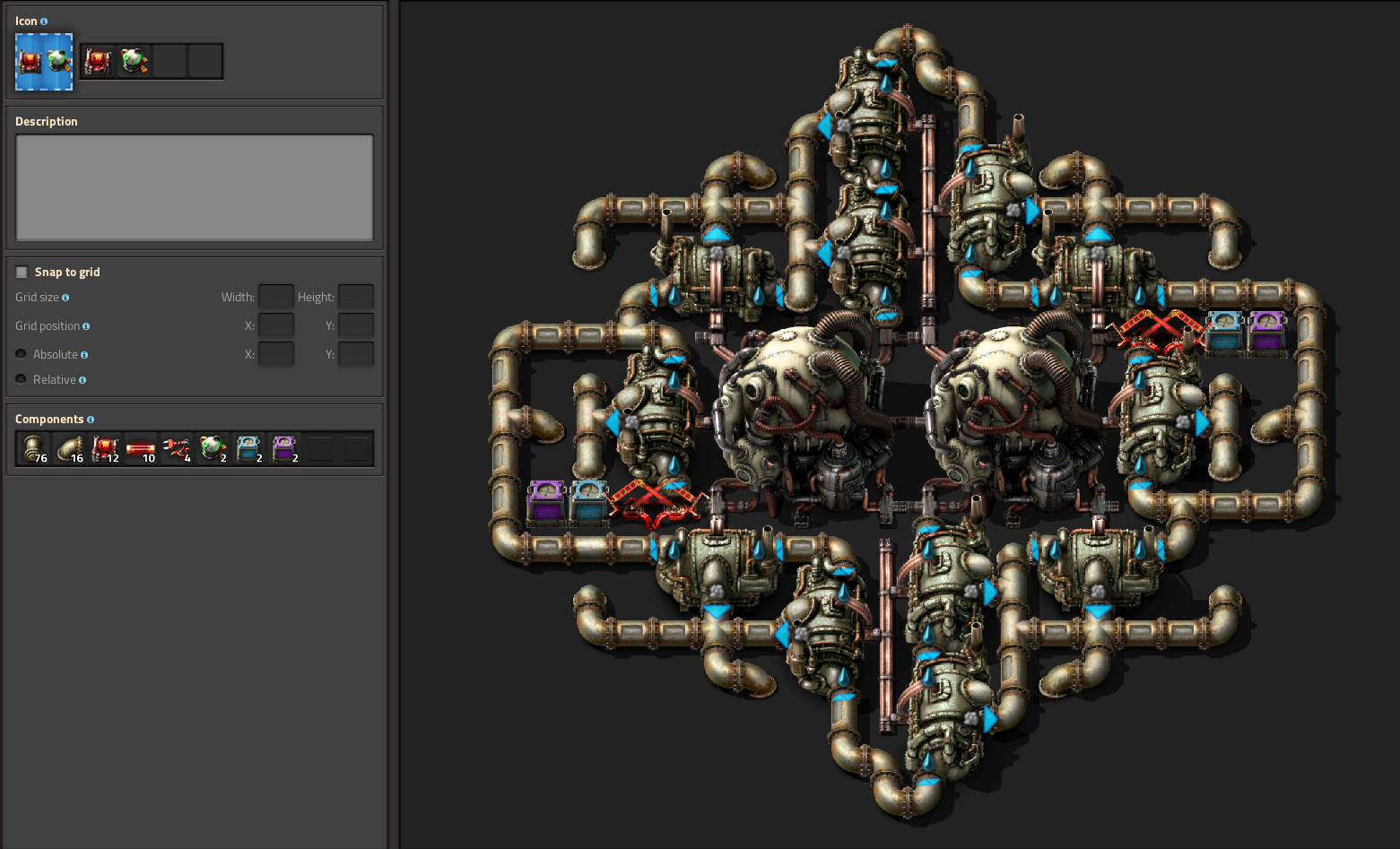Click the pipe to ground component showing 16
This screenshot has width=1400, height=849.
69,449
